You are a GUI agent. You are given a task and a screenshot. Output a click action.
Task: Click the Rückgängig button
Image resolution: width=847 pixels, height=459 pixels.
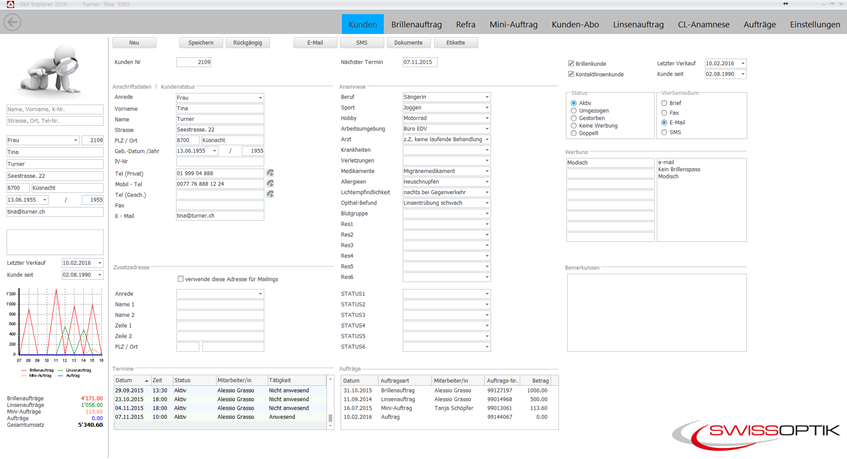pos(247,43)
